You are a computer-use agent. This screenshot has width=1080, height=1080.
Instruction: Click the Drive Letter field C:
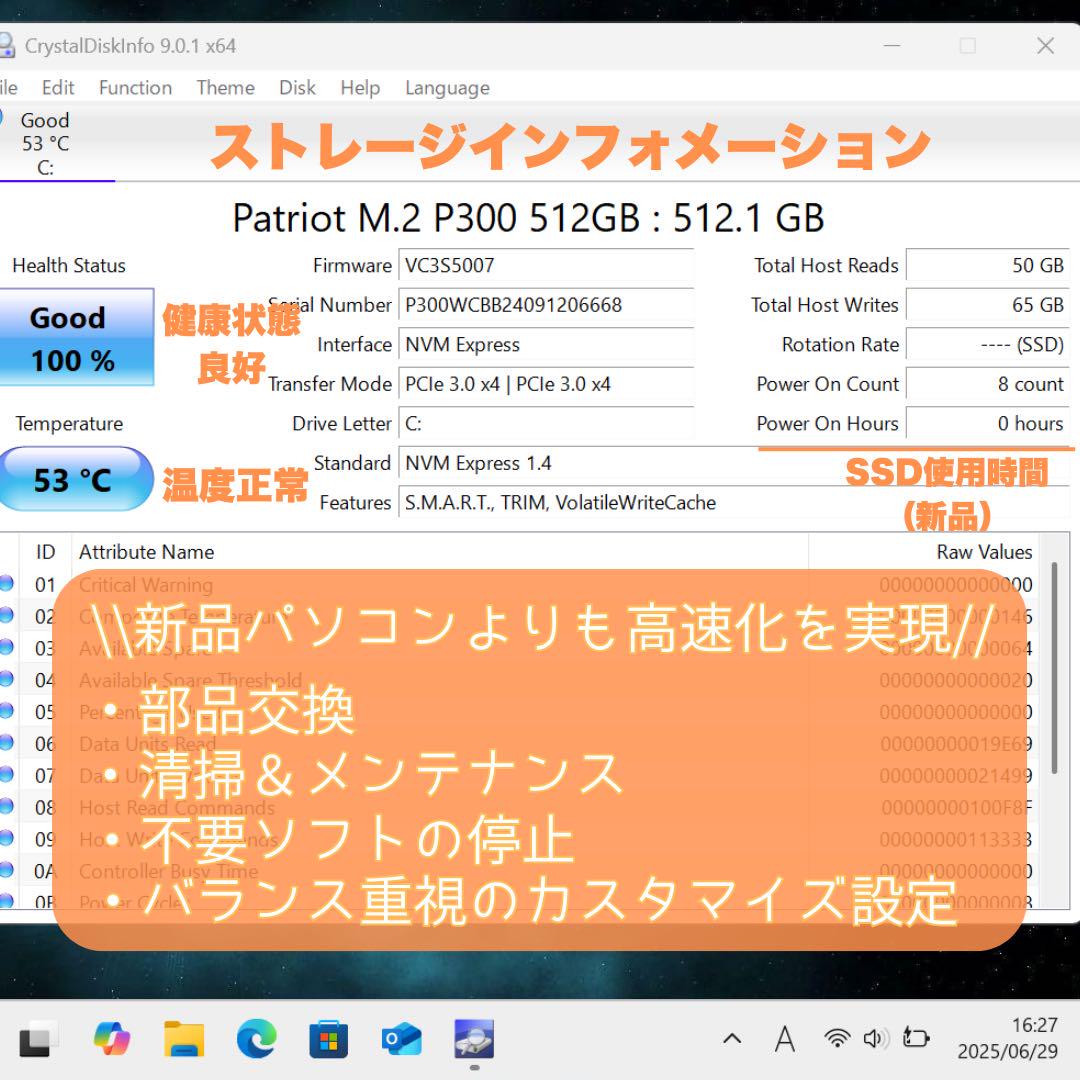(x=546, y=423)
